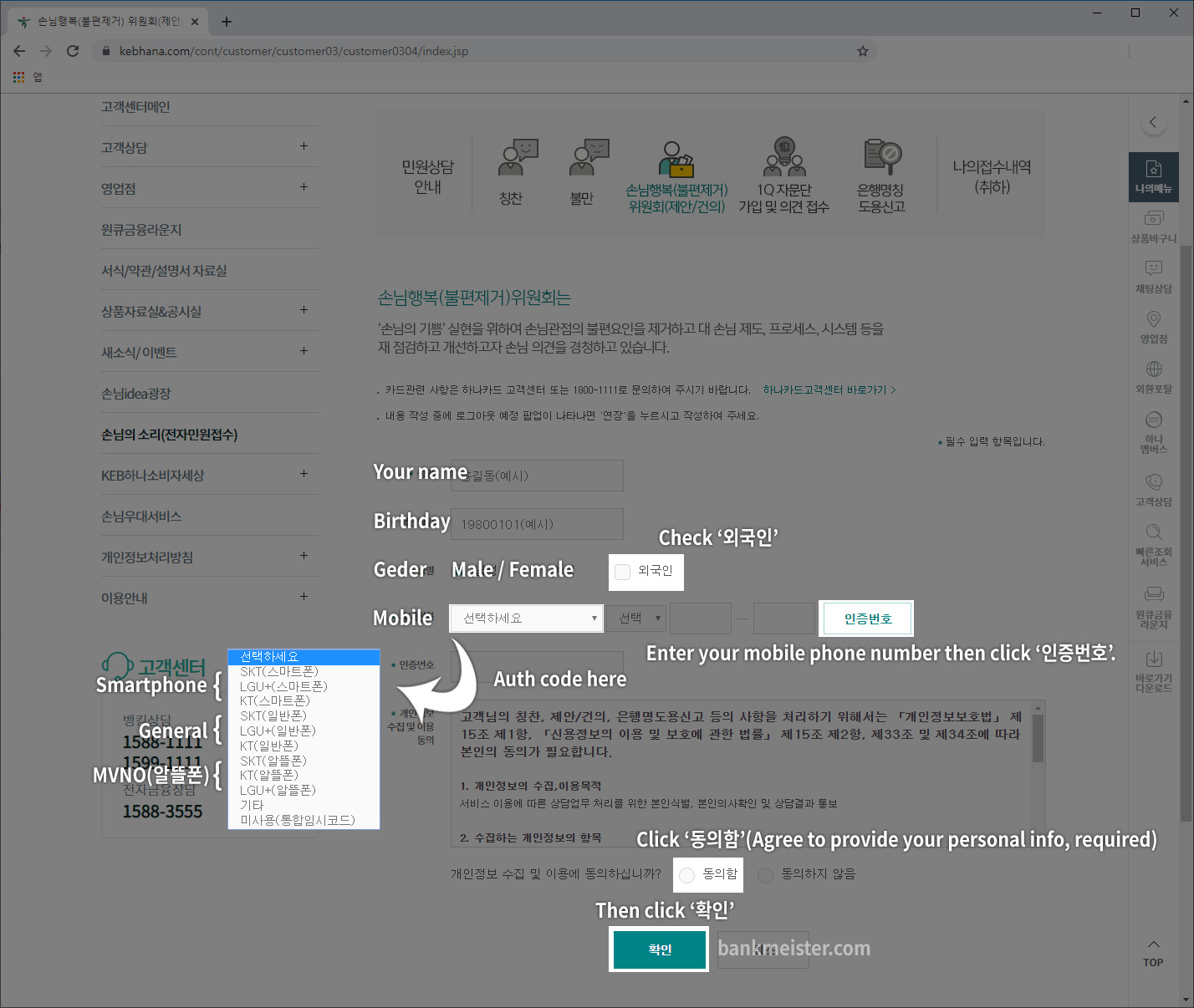The height and width of the screenshot is (1008, 1194).
Task: Open 손님idea광장 in left menu
Action: point(135,394)
